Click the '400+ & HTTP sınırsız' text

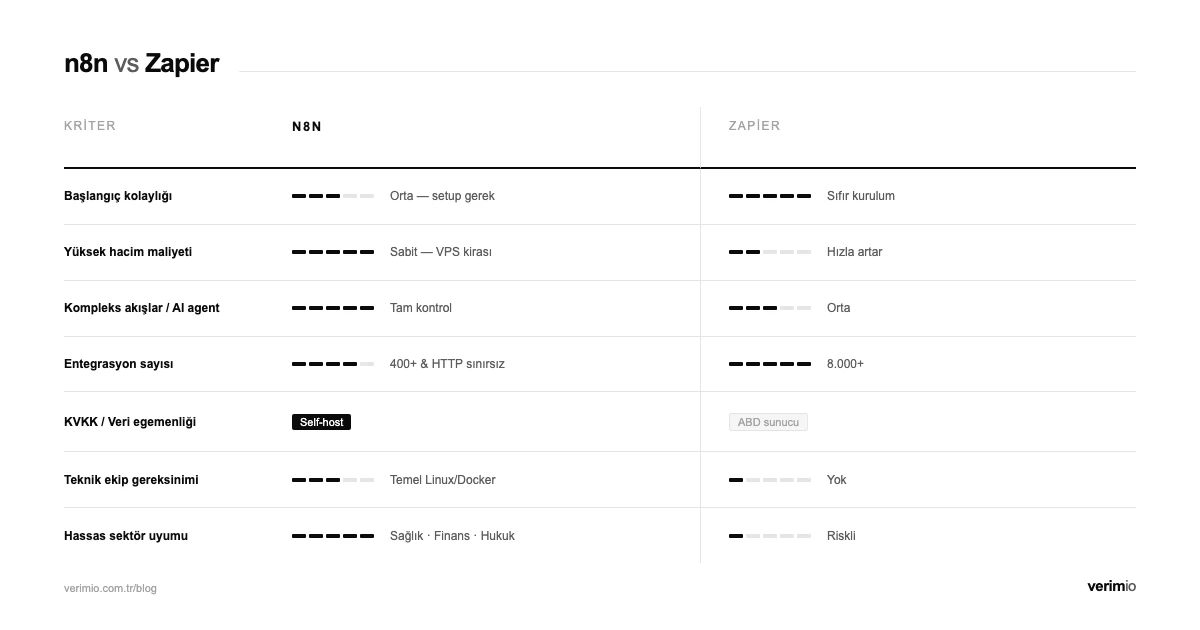pyautogui.click(x=447, y=364)
